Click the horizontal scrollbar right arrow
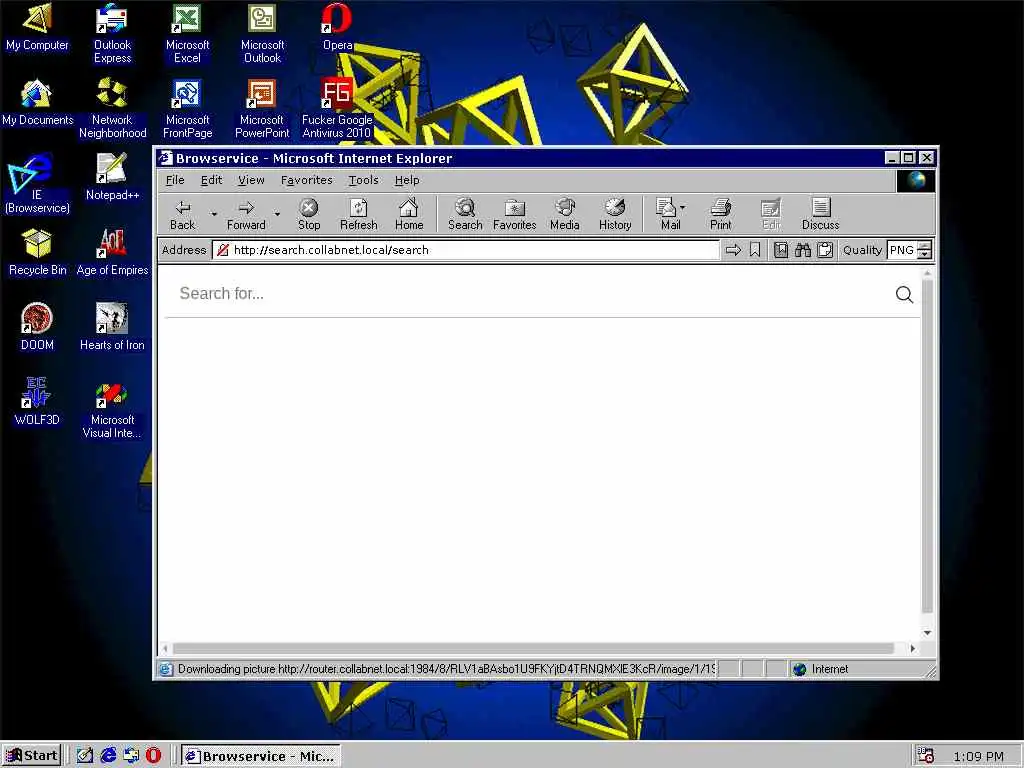The image size is (1024, 768). pos(913,648)
